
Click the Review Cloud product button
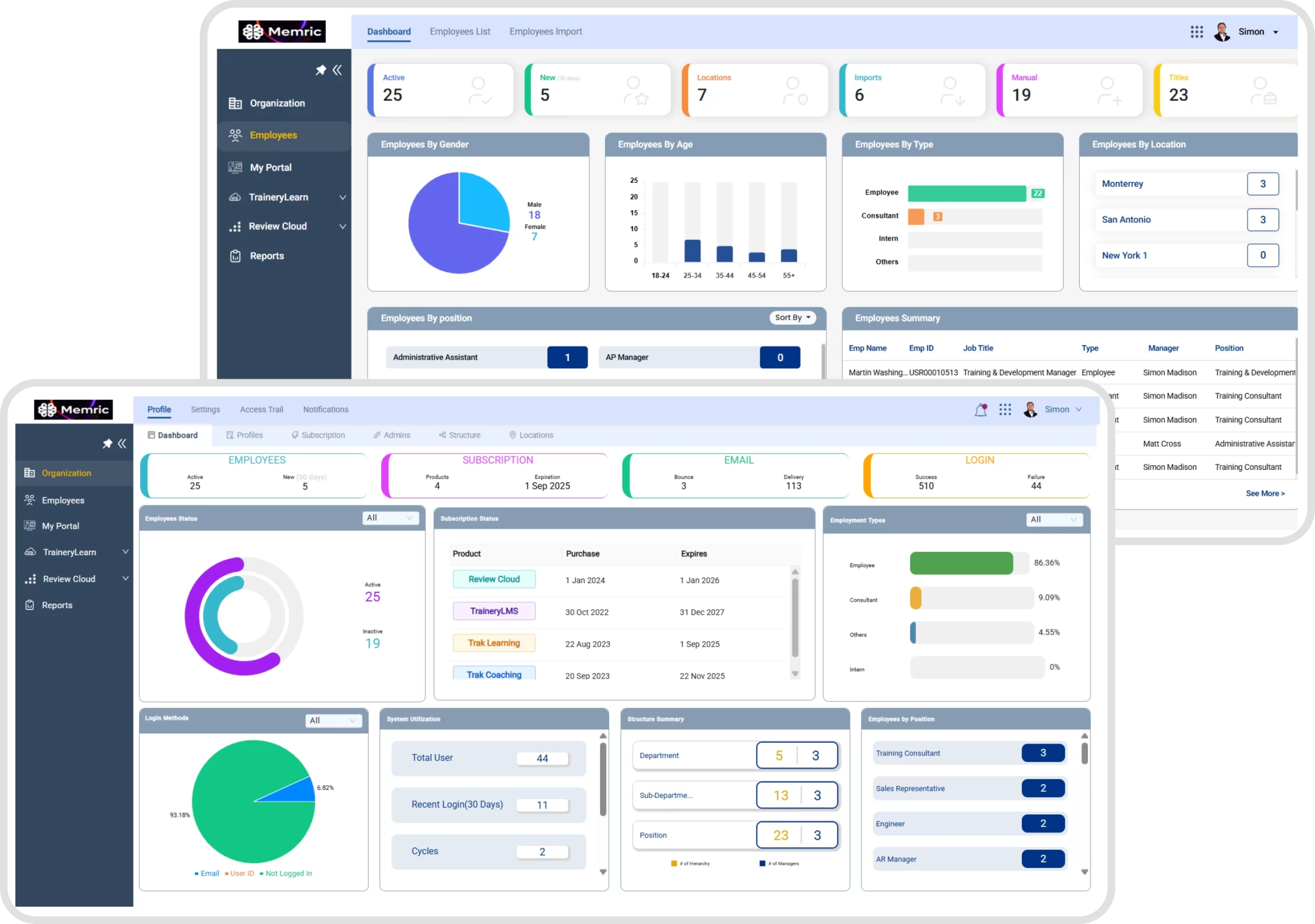(494, 579)
